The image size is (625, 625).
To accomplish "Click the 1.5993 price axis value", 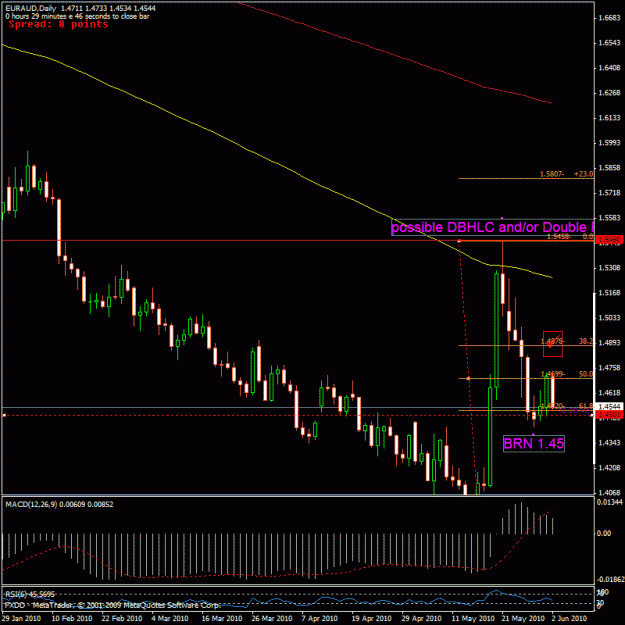I will pyautogui.click(x=610, y=143).
